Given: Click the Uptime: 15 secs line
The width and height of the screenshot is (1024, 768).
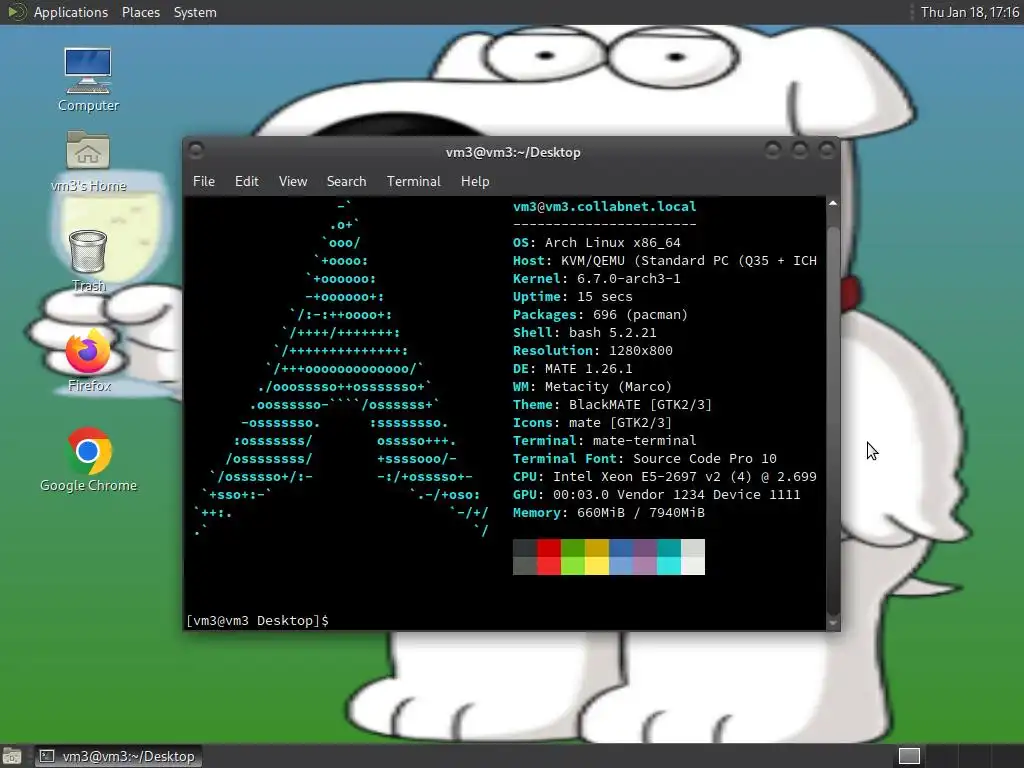Looking at the screenshot, I should (x=573, y=296).
